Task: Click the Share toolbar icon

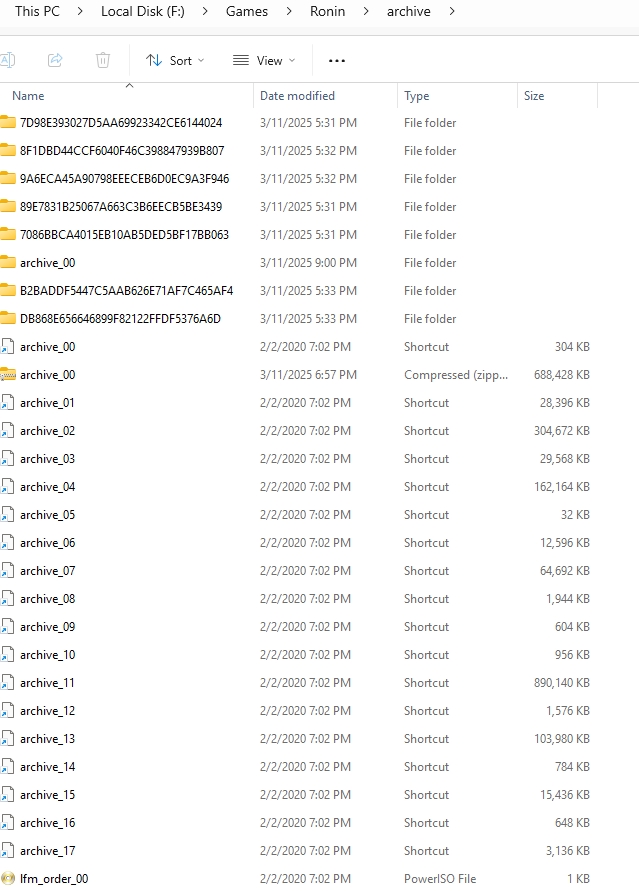Action: tap(55, 60)
